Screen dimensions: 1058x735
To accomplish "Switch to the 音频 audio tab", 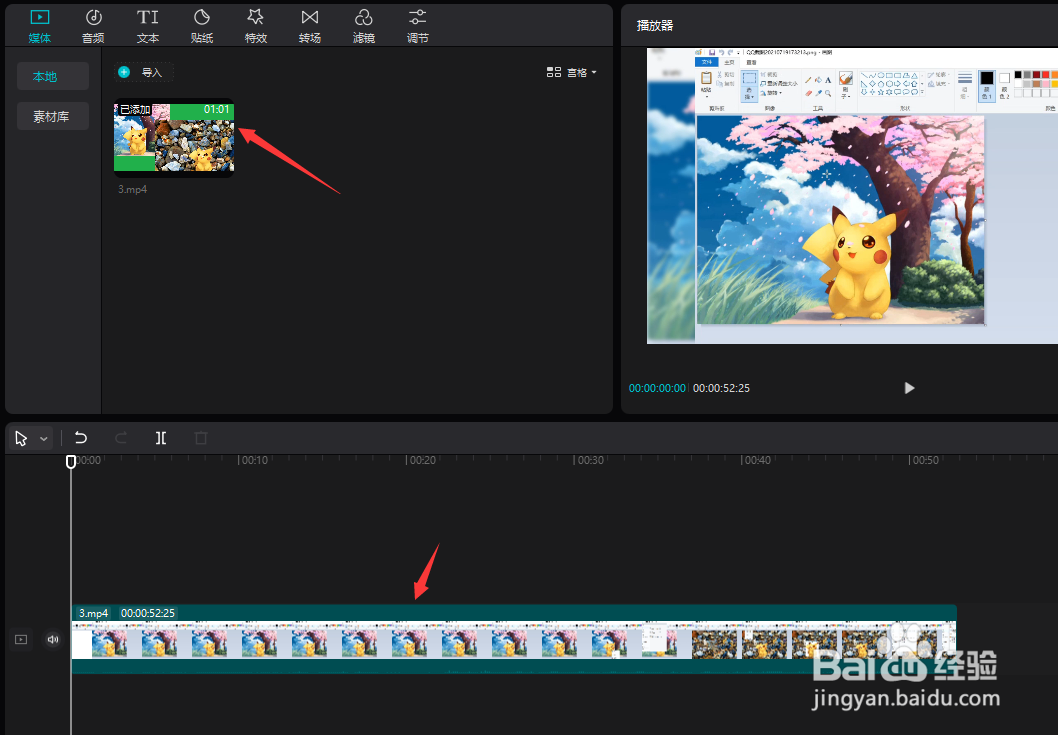I will (x=93, y=26).
